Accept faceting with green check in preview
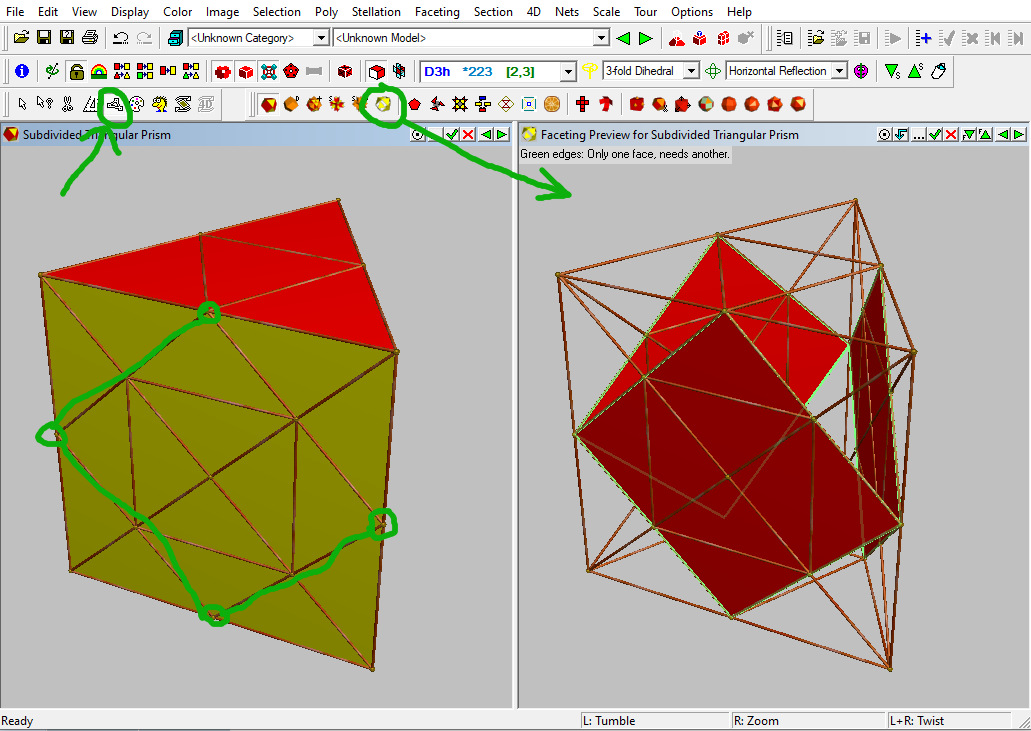1031x731 pixels. click(x=935, y=135)
